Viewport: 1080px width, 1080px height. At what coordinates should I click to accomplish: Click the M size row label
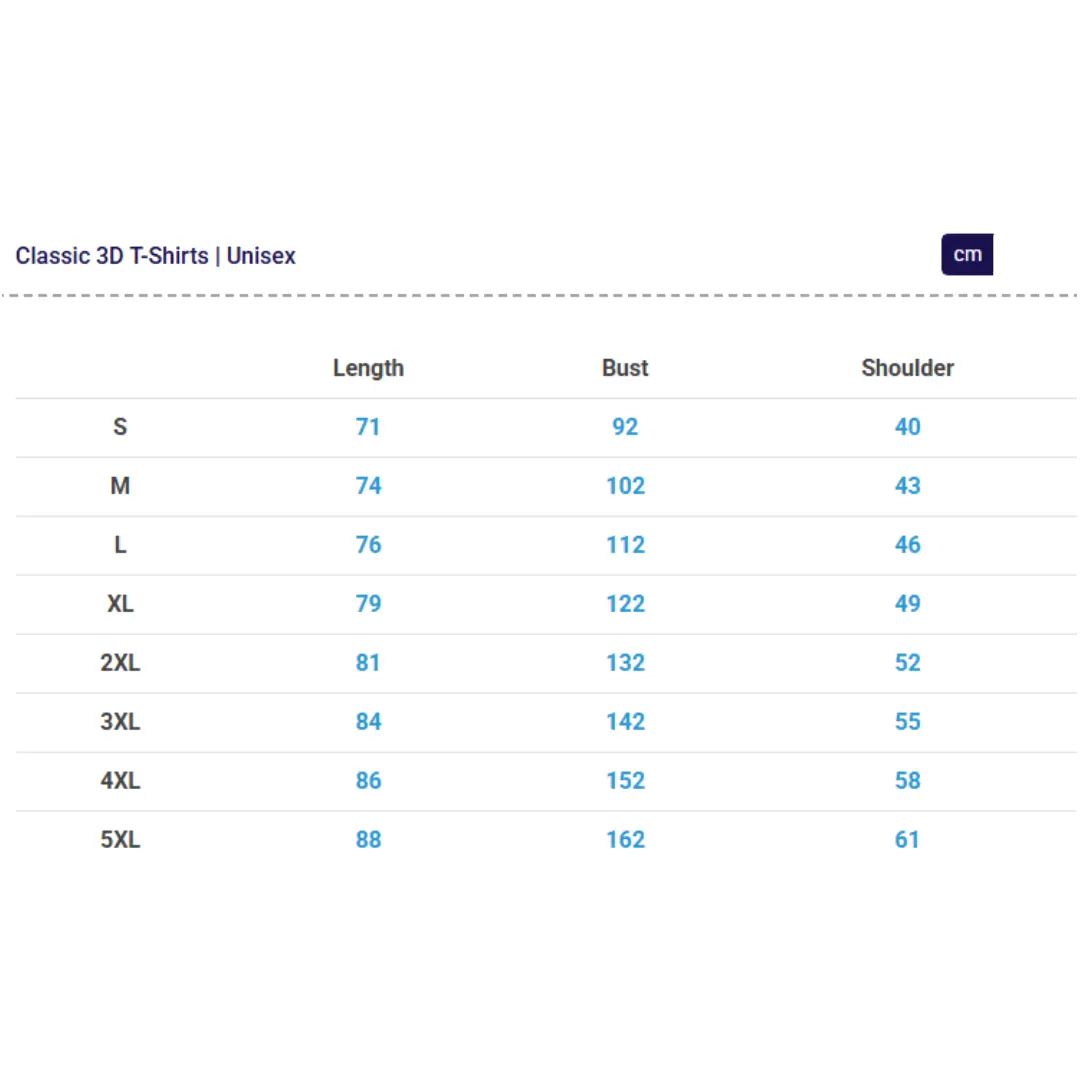tap(120, 486)
